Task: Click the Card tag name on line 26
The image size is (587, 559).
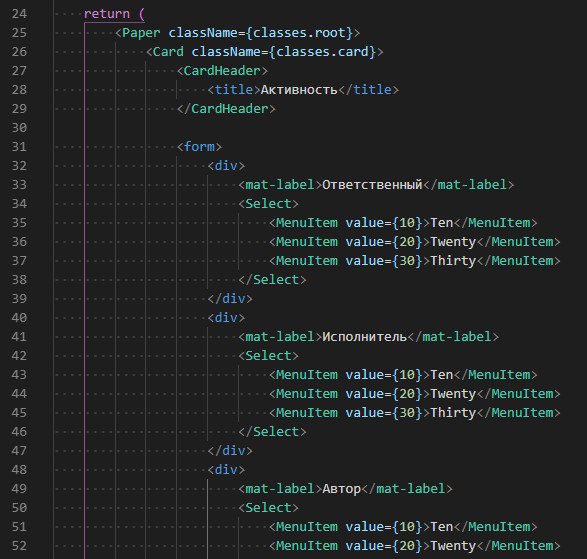Action: [x=168, y=52]
